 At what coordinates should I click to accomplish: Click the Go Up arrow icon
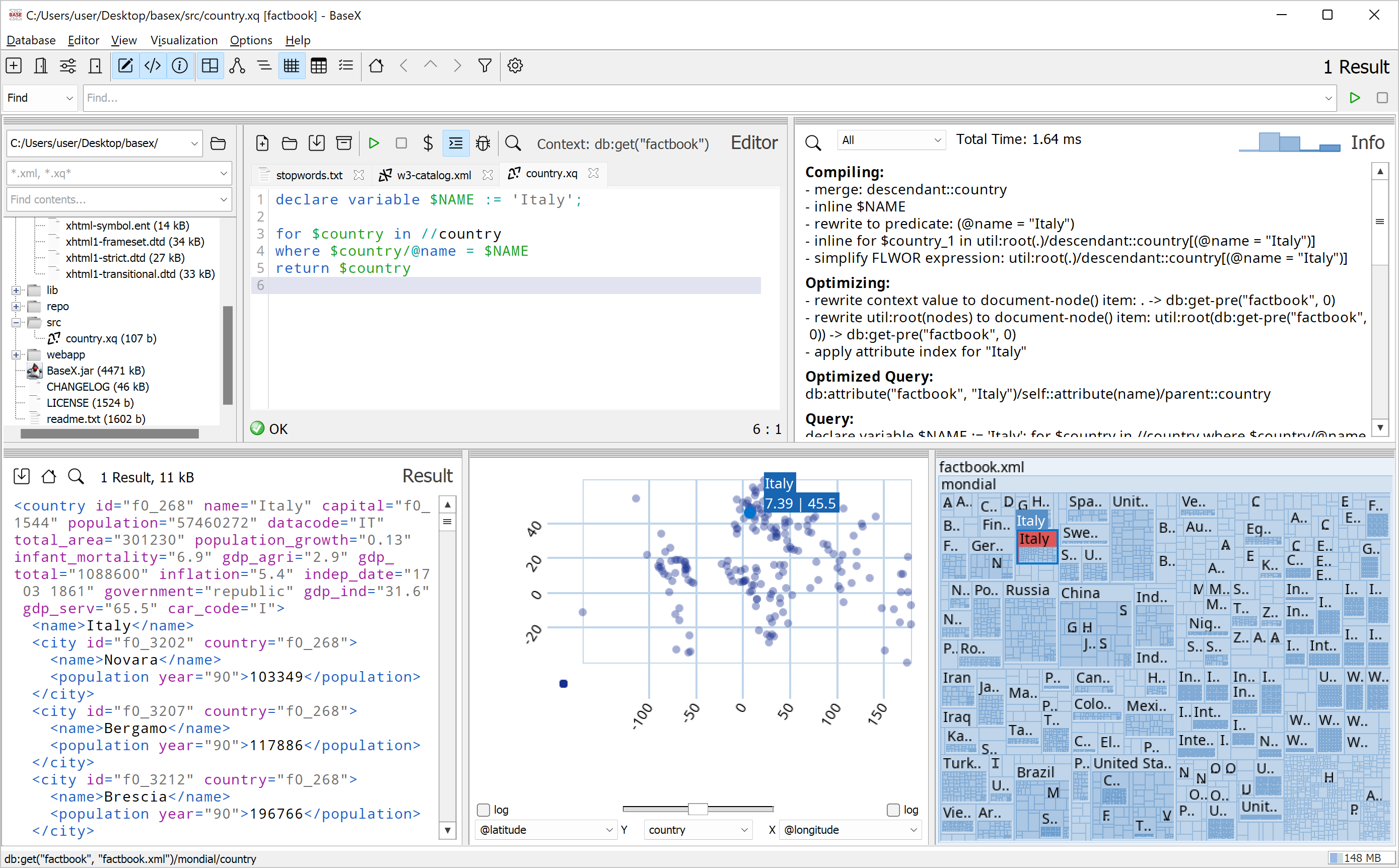pyautogui.click(x=431, y=65)
